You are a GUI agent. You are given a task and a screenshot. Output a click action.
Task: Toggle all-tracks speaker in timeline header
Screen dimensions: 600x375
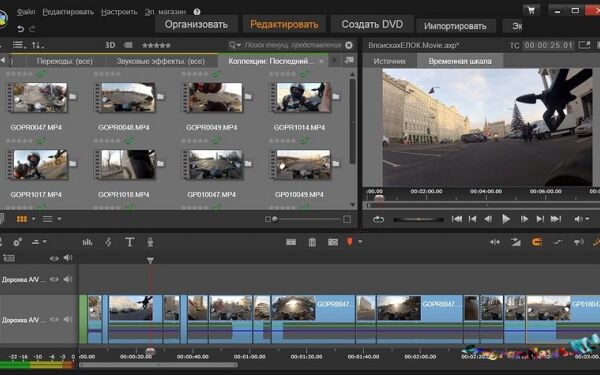[x=68, y=258]
